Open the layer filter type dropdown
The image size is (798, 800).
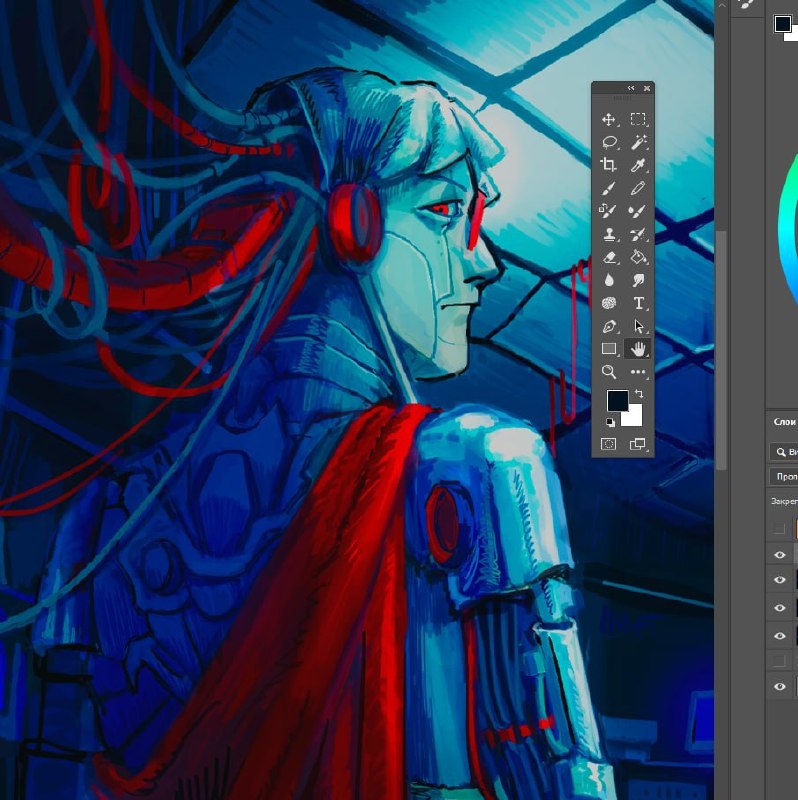(x=784, y=452)
